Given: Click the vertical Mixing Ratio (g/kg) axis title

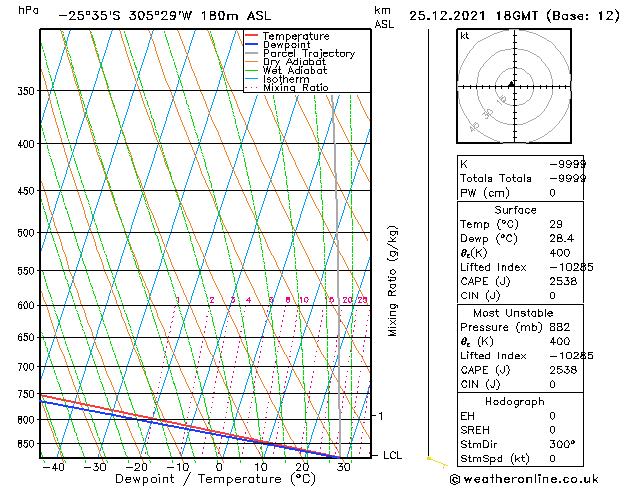Looking at the screenshot, I should [x=392, y=281].
